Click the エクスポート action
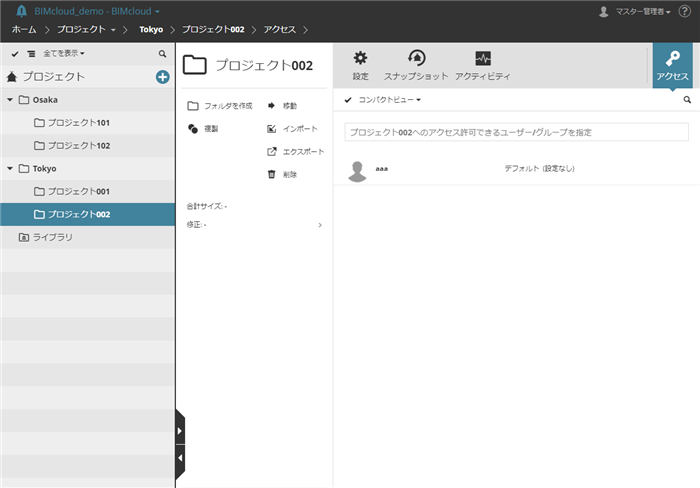The height and width of the screenshot is (488, 700). (295, 152)
